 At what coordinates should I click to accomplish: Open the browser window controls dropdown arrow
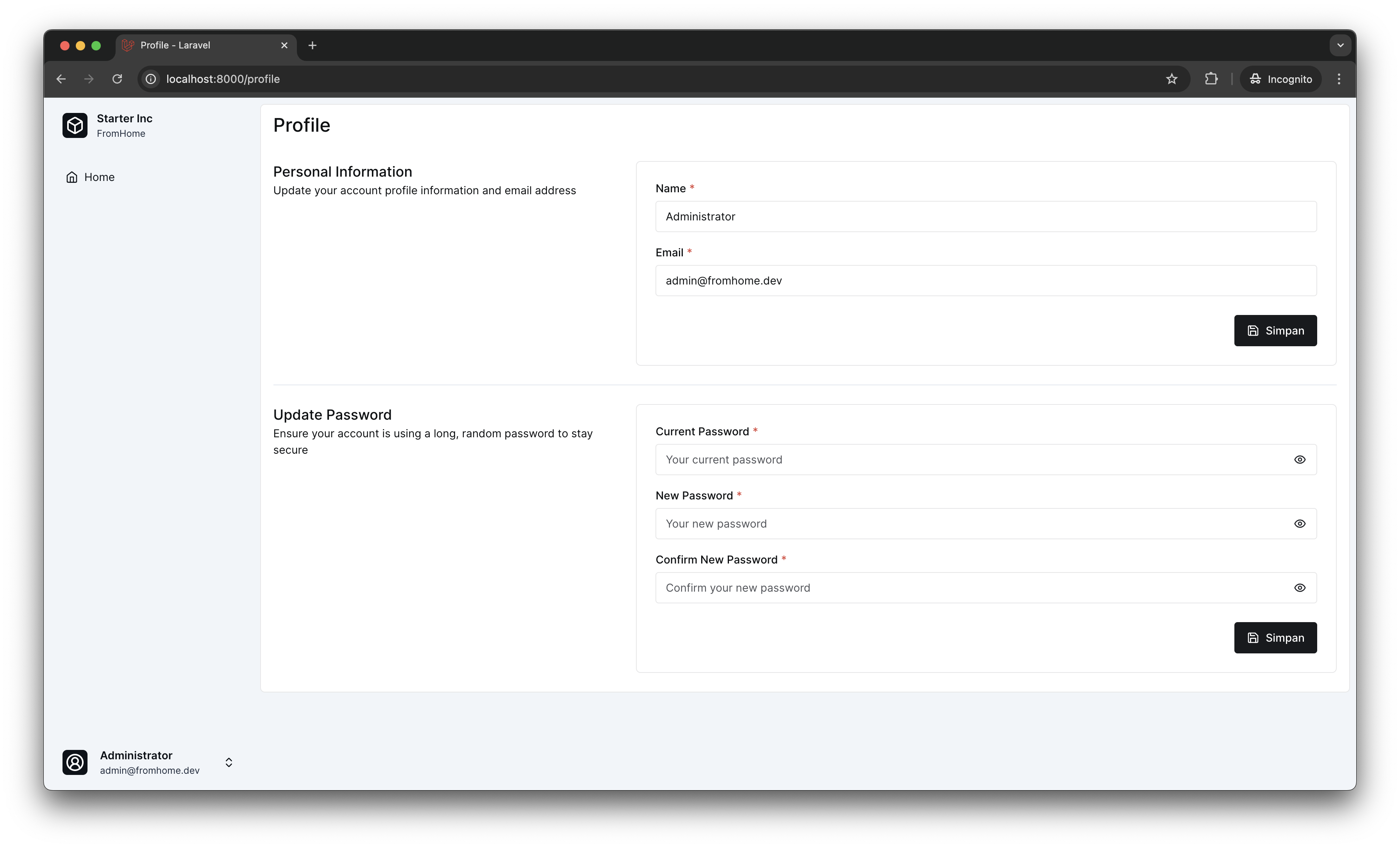point(1340,45)
